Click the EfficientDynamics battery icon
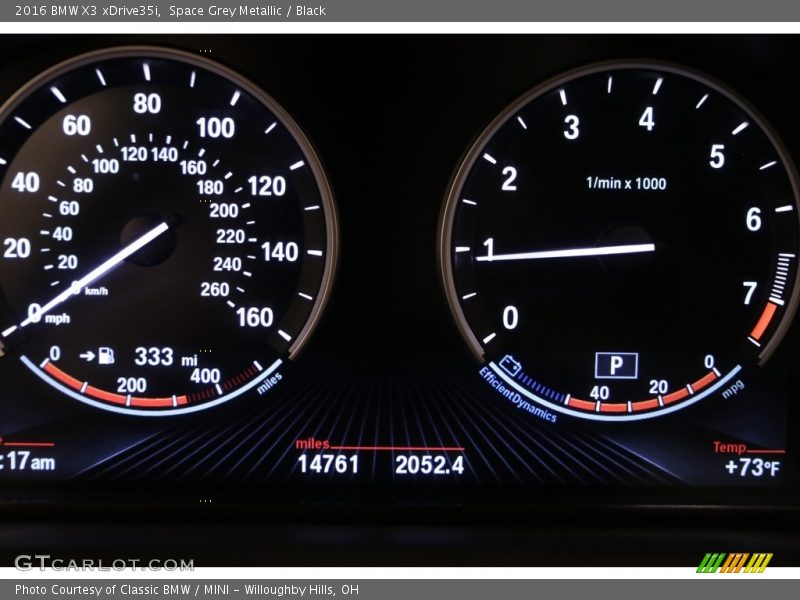This screenshot has height=600, width=800. click(510, 365)
